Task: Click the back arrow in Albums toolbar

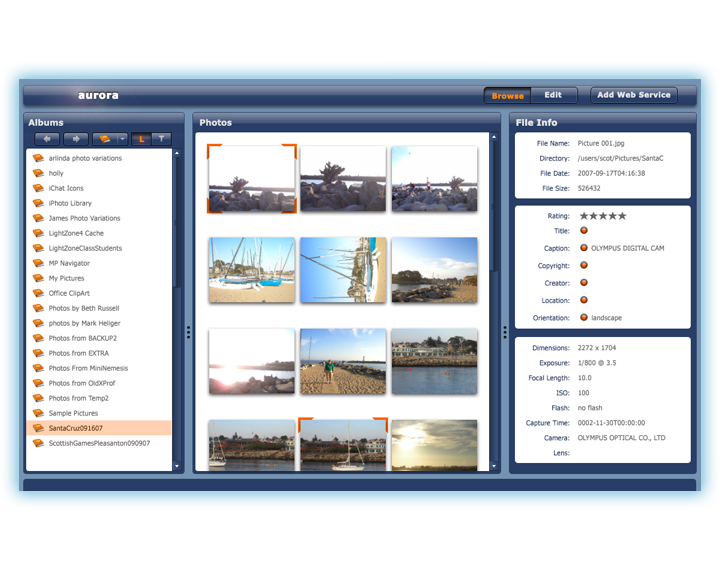Action: click(47, 139)
